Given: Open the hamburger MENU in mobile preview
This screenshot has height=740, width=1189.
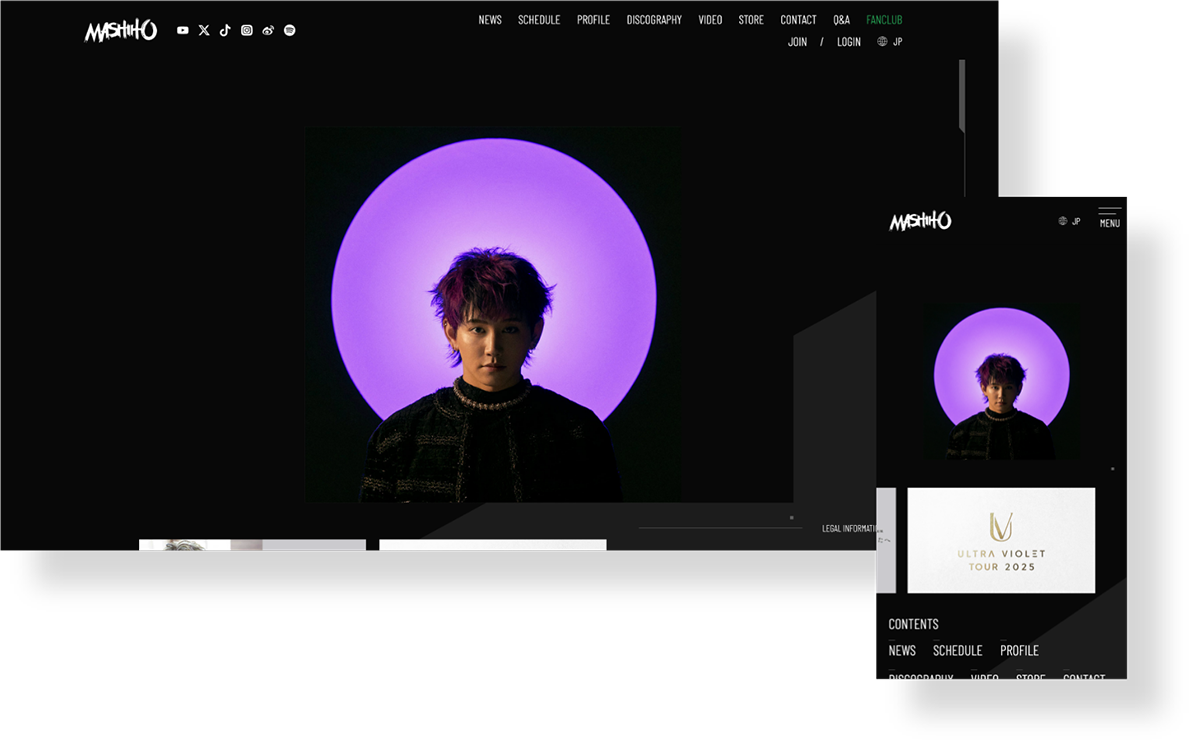Looking at the screenshot, I should pyautogui.click(x=1109, y=217).
